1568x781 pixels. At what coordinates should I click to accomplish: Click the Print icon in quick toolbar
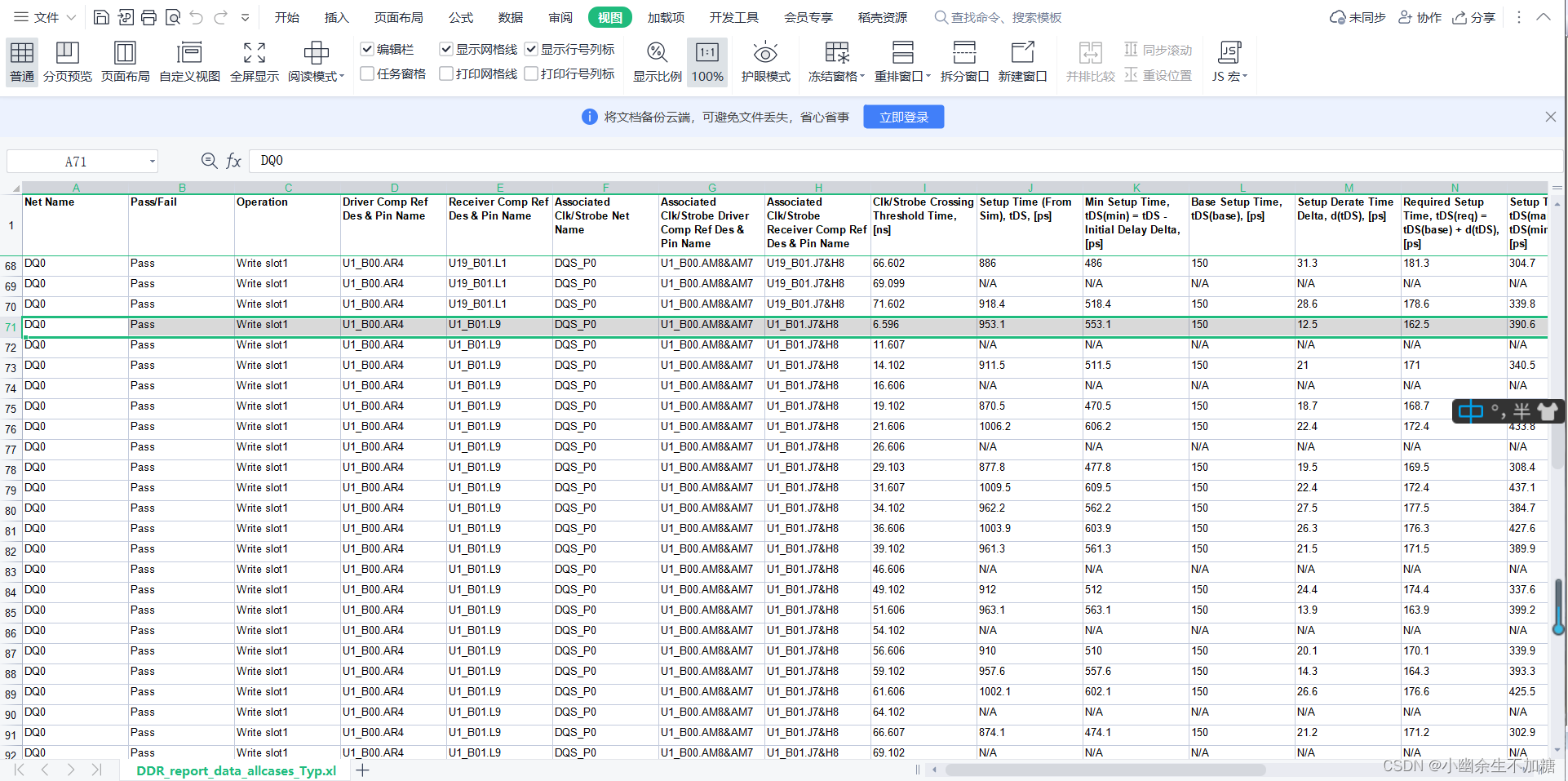pos(148,17)
